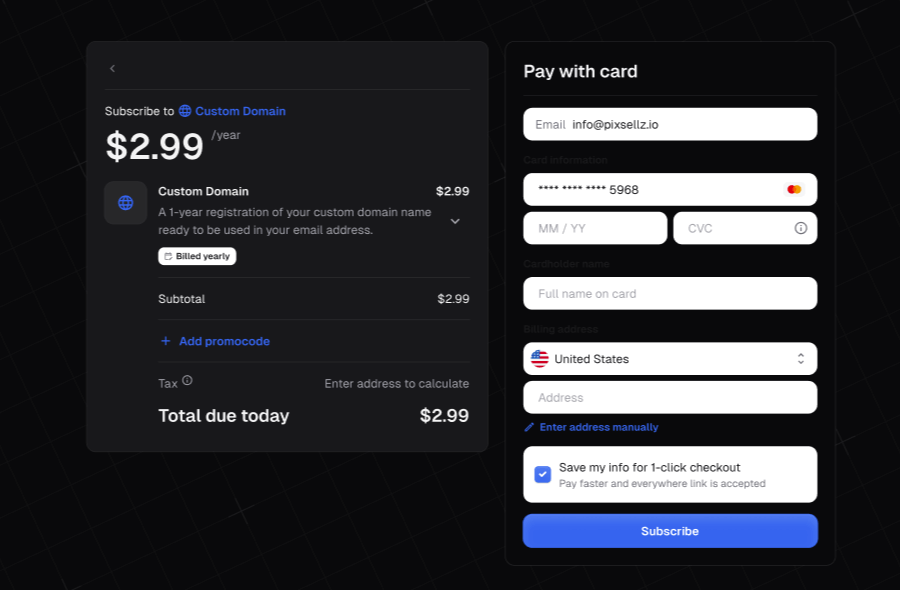Uncheck Save my info for 1-click checkout
Screen dimensions: 900x590
click(542, 475)
